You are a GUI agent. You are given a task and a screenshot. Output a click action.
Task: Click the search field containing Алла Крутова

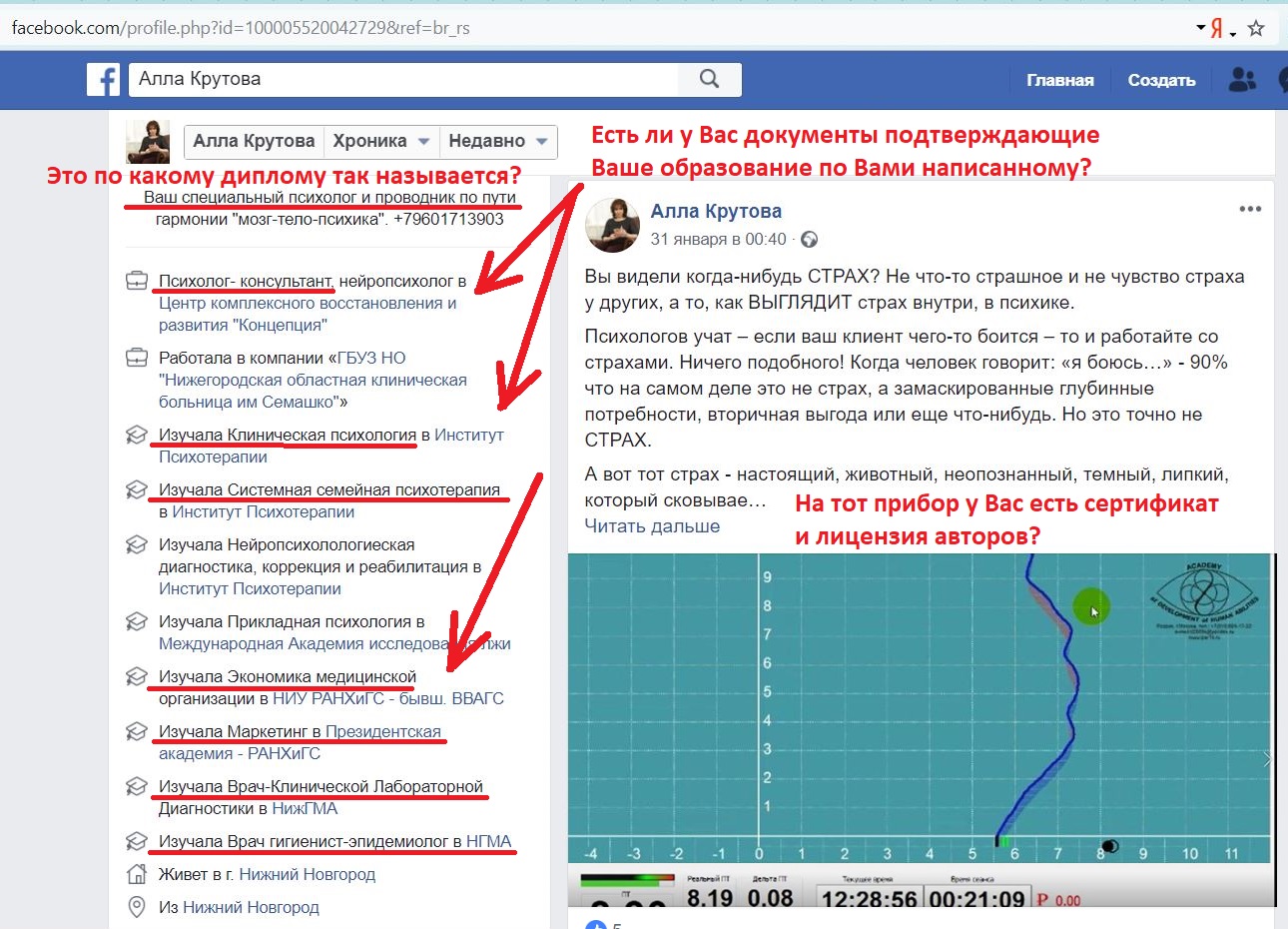(403, 79)
